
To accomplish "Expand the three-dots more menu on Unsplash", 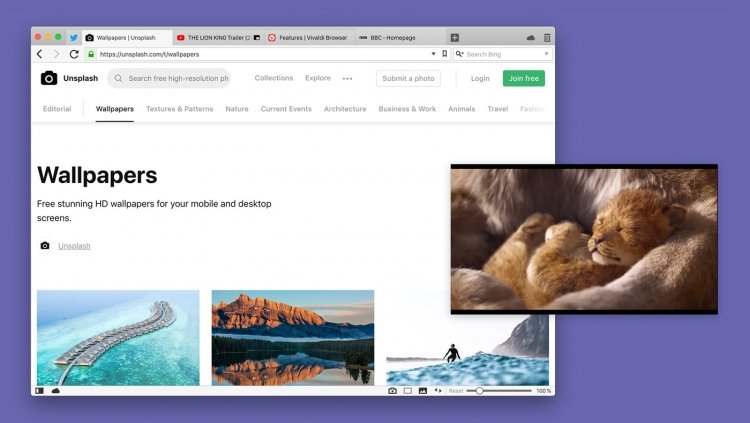I will click(347, 78).
